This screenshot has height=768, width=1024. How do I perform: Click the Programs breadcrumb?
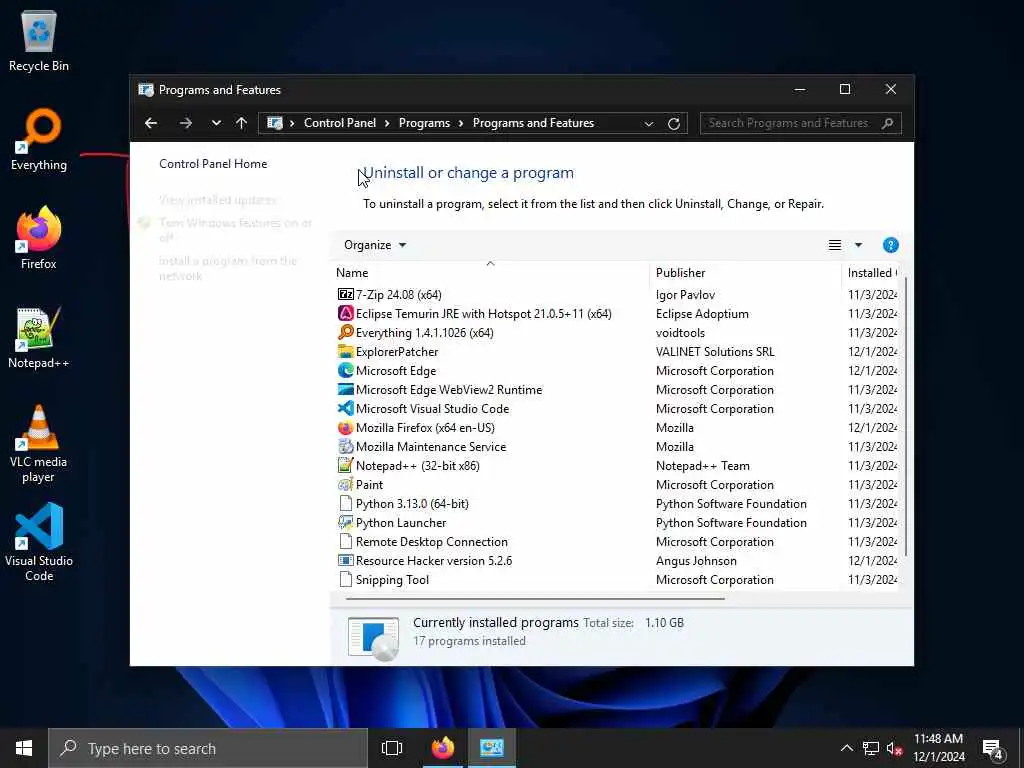(x=424, y=123)
